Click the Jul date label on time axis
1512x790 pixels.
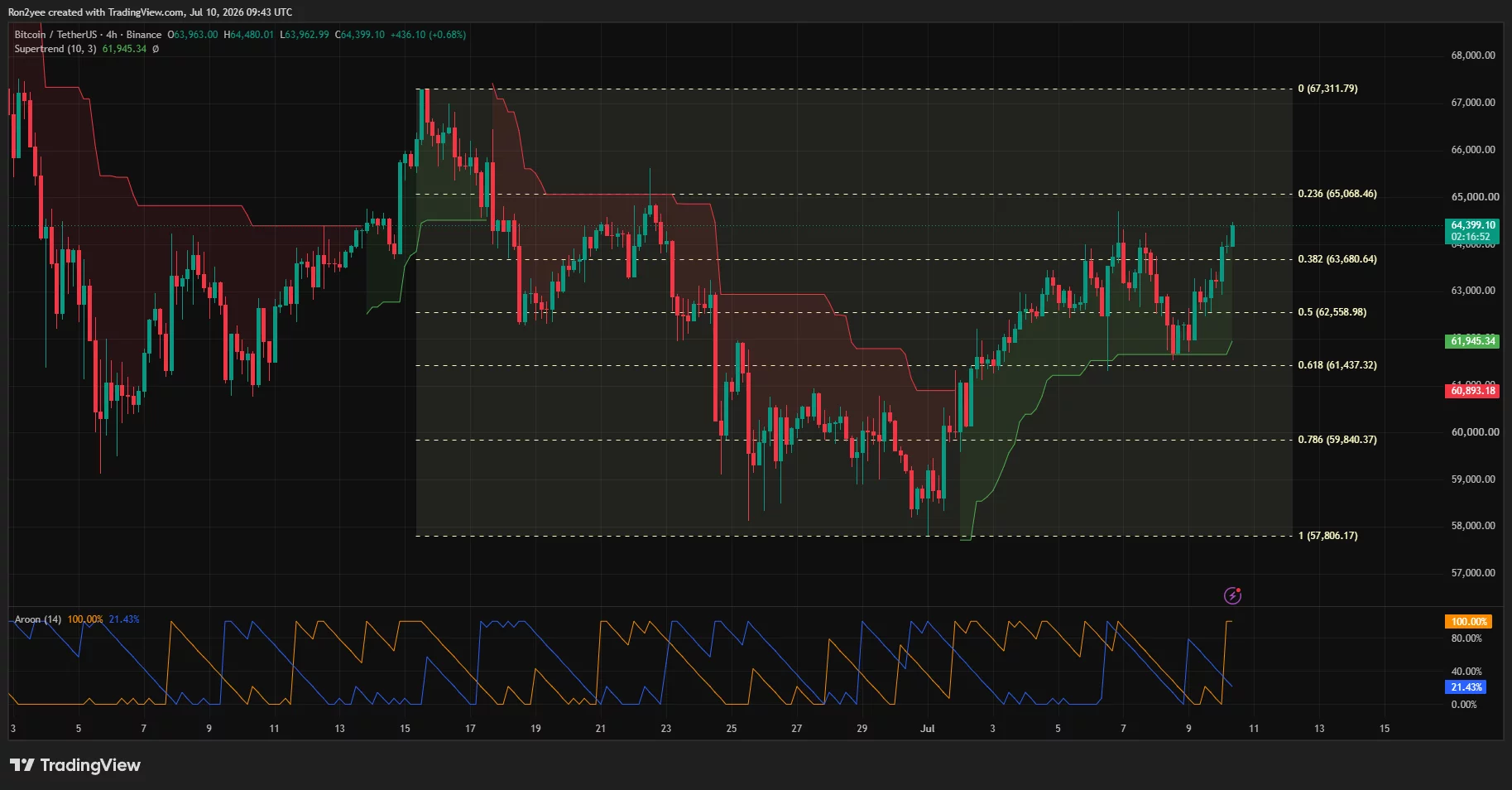928,729
